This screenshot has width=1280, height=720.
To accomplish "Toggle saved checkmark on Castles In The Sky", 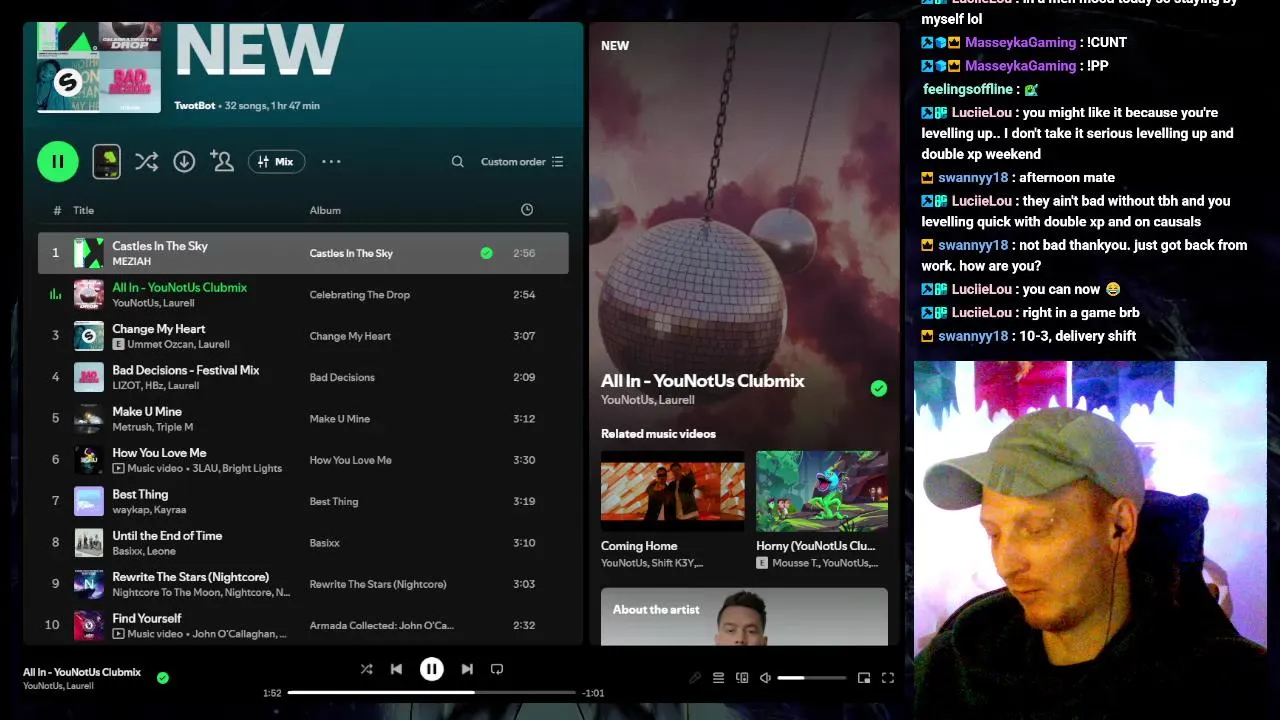I will (486, 253).
